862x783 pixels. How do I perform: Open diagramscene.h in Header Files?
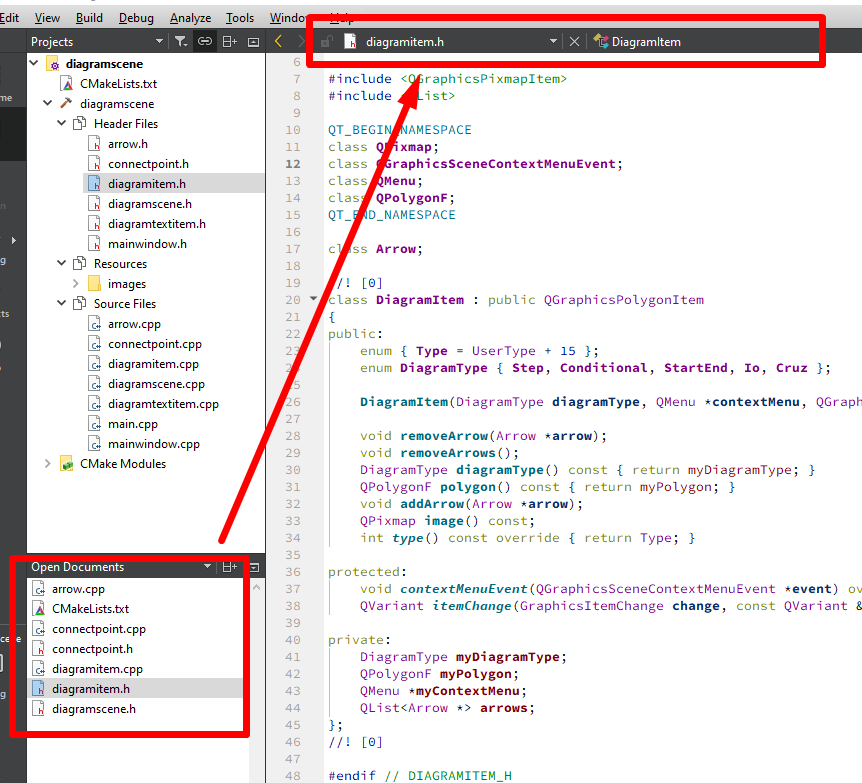click(150, 204)
